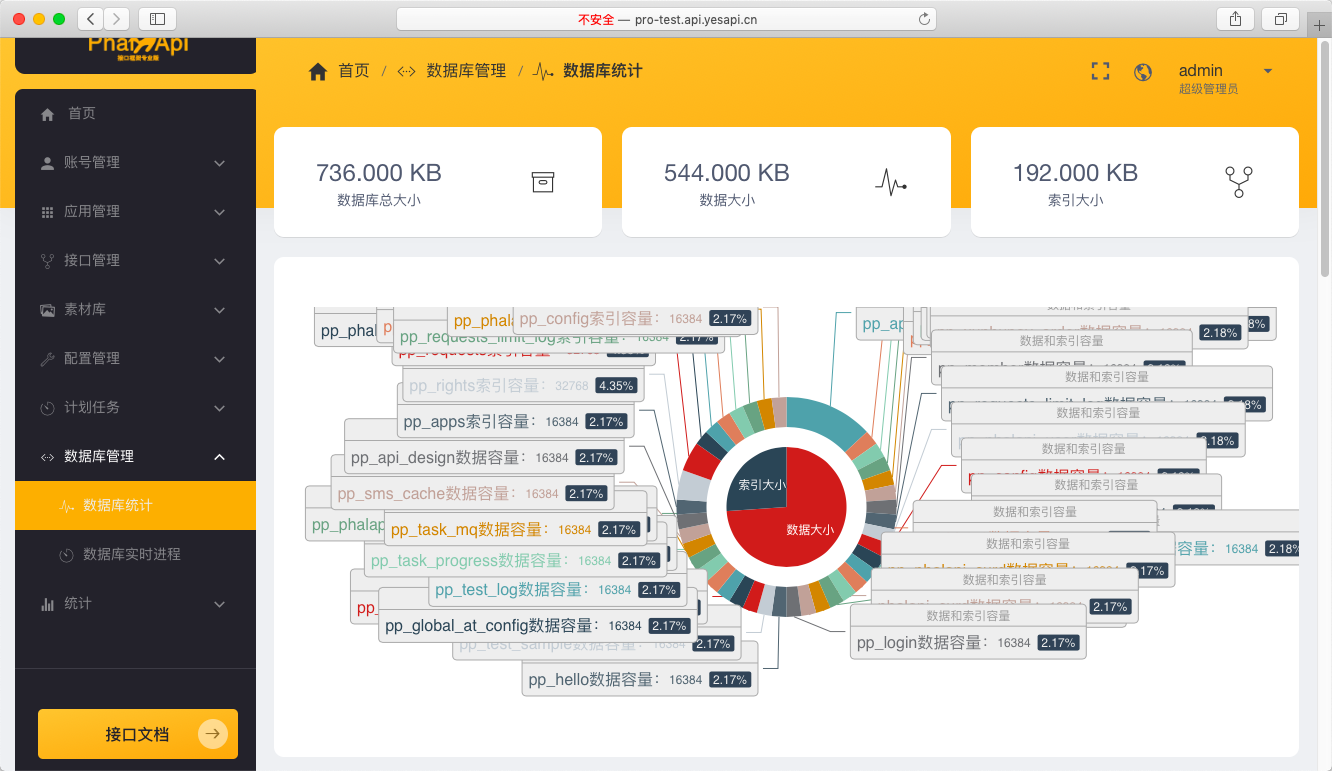Click the branch icon on index size card
This screenshot has width=1332, height=771.
[x=1238, y=182]
